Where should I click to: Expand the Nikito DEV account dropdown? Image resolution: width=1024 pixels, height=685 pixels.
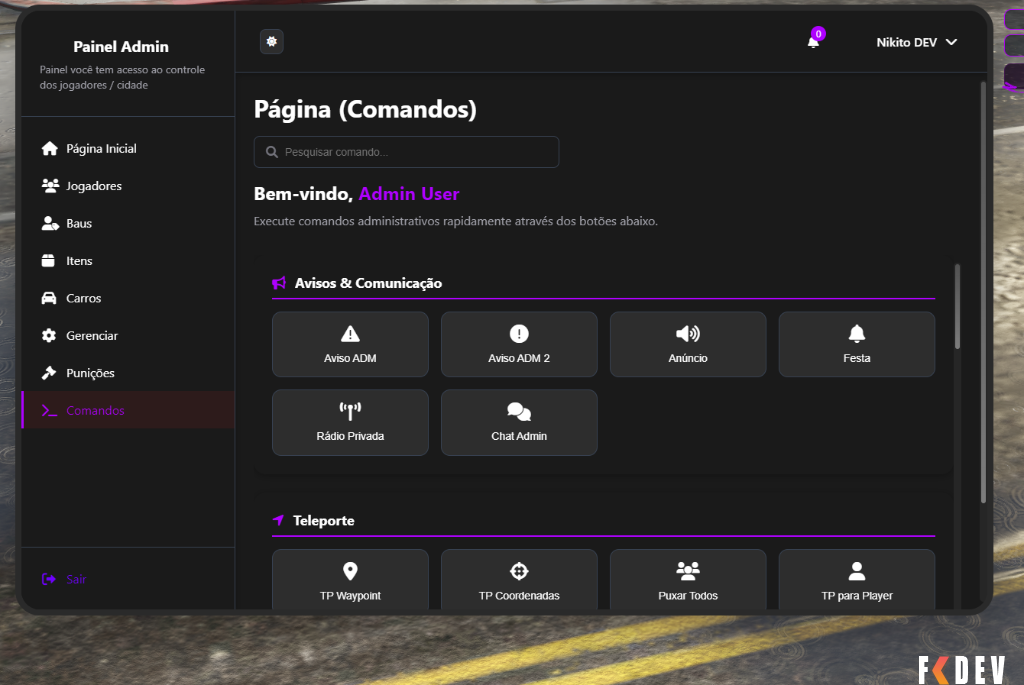coord(916,42)
